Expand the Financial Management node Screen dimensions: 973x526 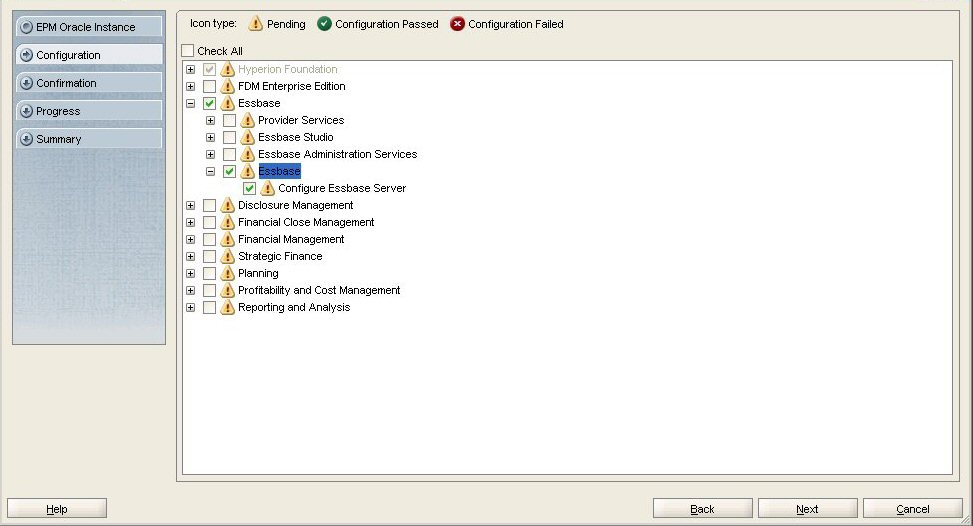coord(191,239)
